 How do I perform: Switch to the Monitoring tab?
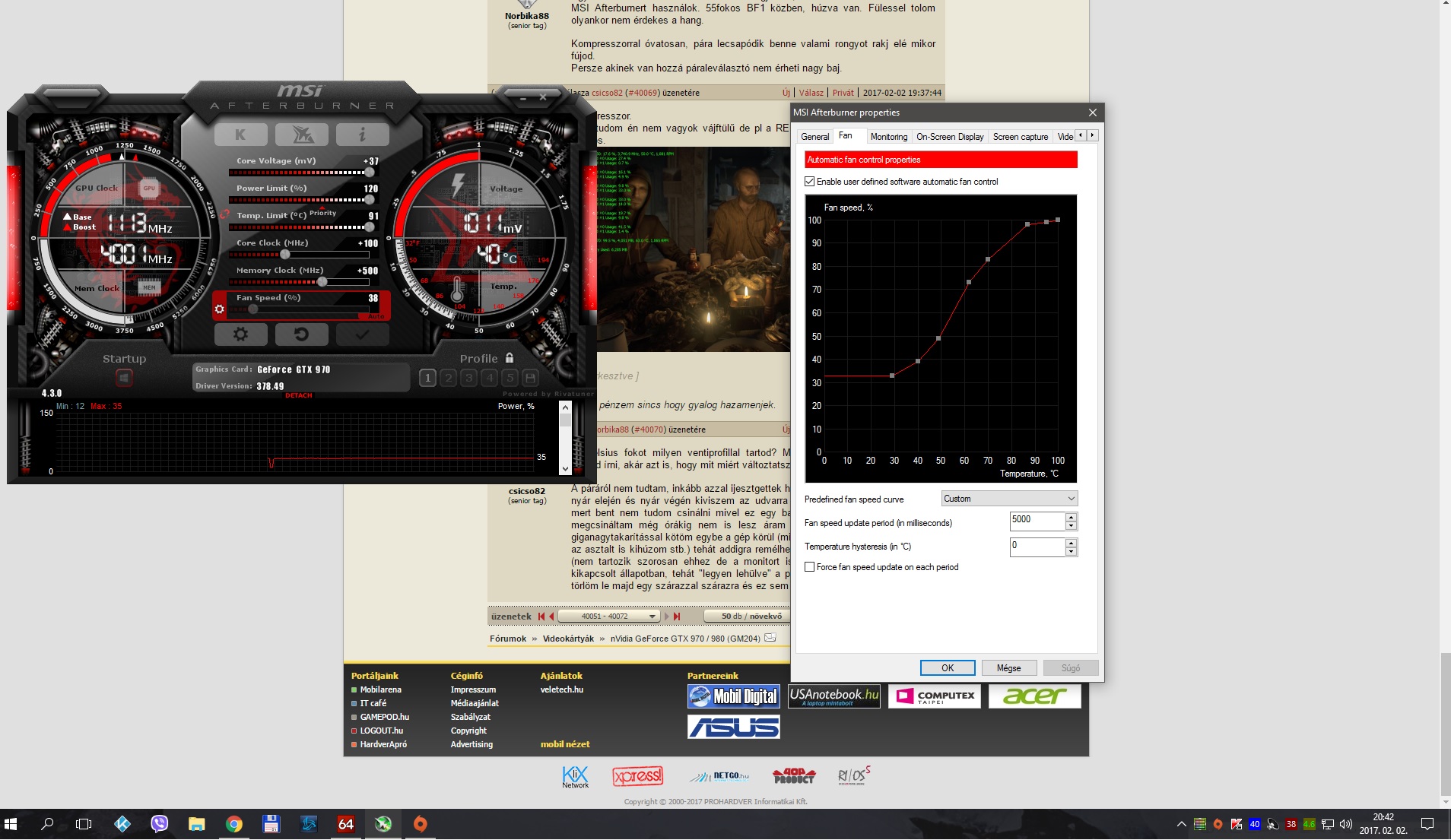[889, 137]
